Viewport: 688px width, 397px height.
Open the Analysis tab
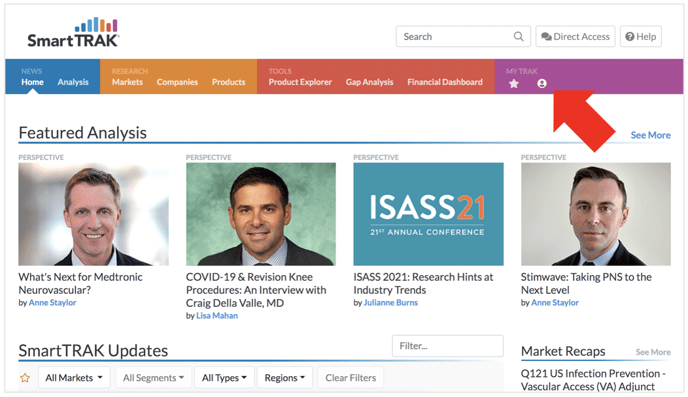[x=73, y=82]
